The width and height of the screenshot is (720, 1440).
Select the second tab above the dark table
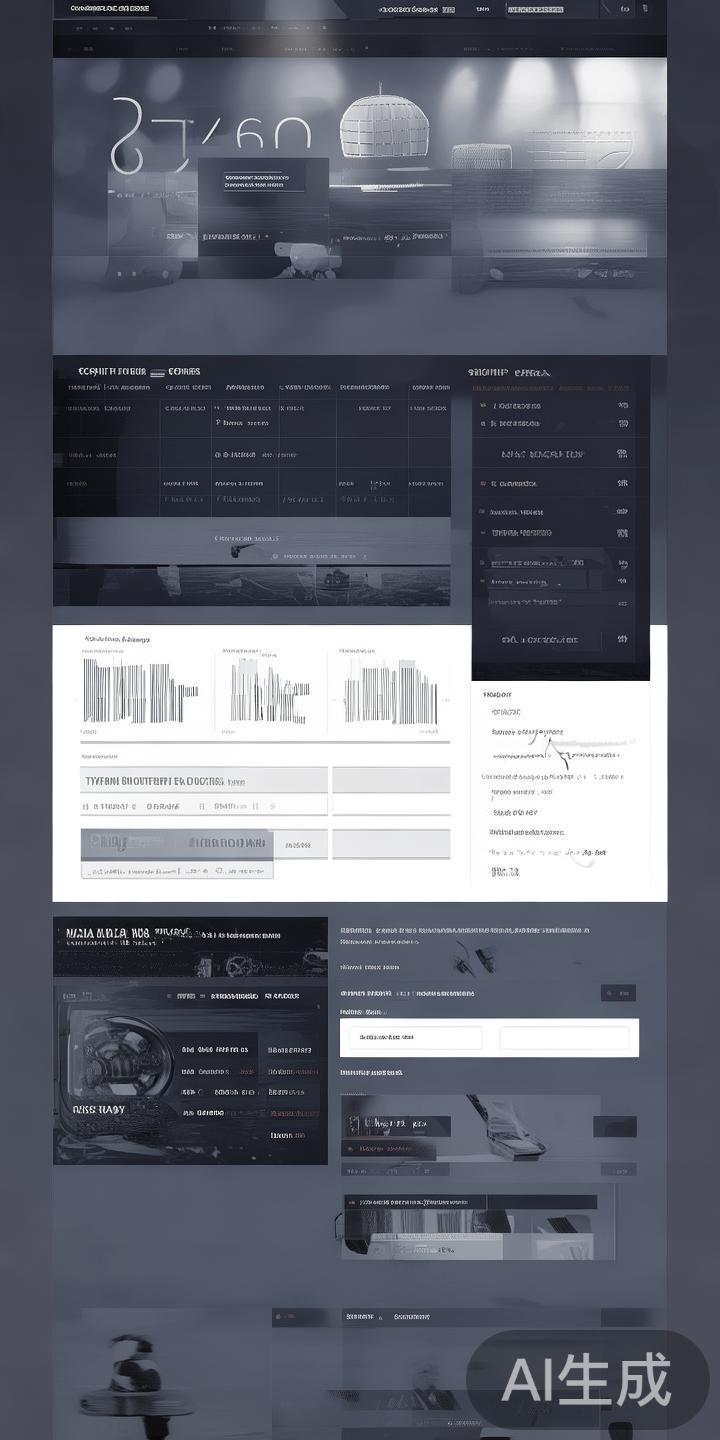point(184,371)
